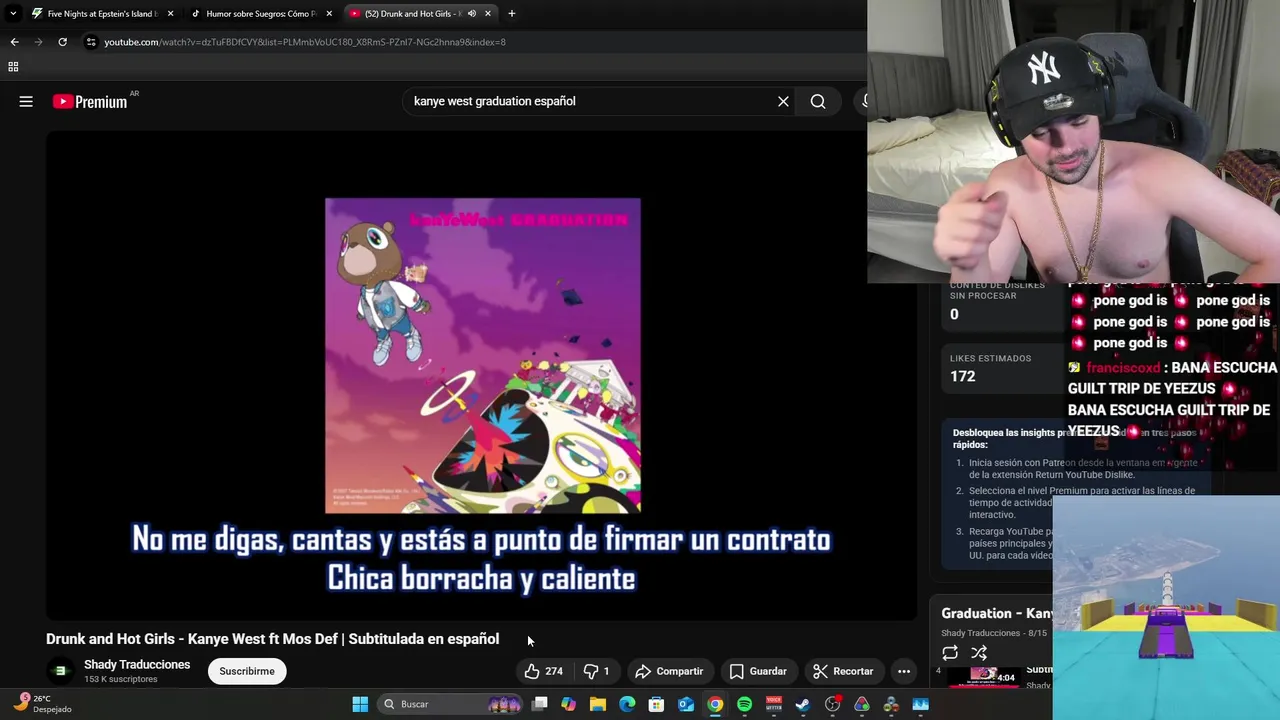Viewport: 1280px width, 720px height.
Task: Mute the Drunk and Hot Girls tab audio
Action: click(472, 14)
